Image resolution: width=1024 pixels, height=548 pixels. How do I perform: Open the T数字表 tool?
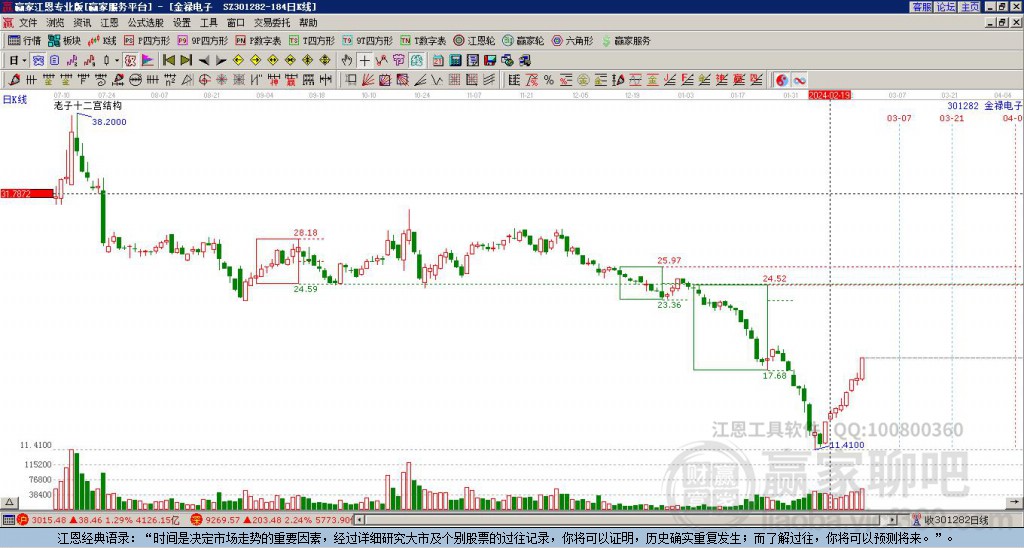(x=423, y=41)
